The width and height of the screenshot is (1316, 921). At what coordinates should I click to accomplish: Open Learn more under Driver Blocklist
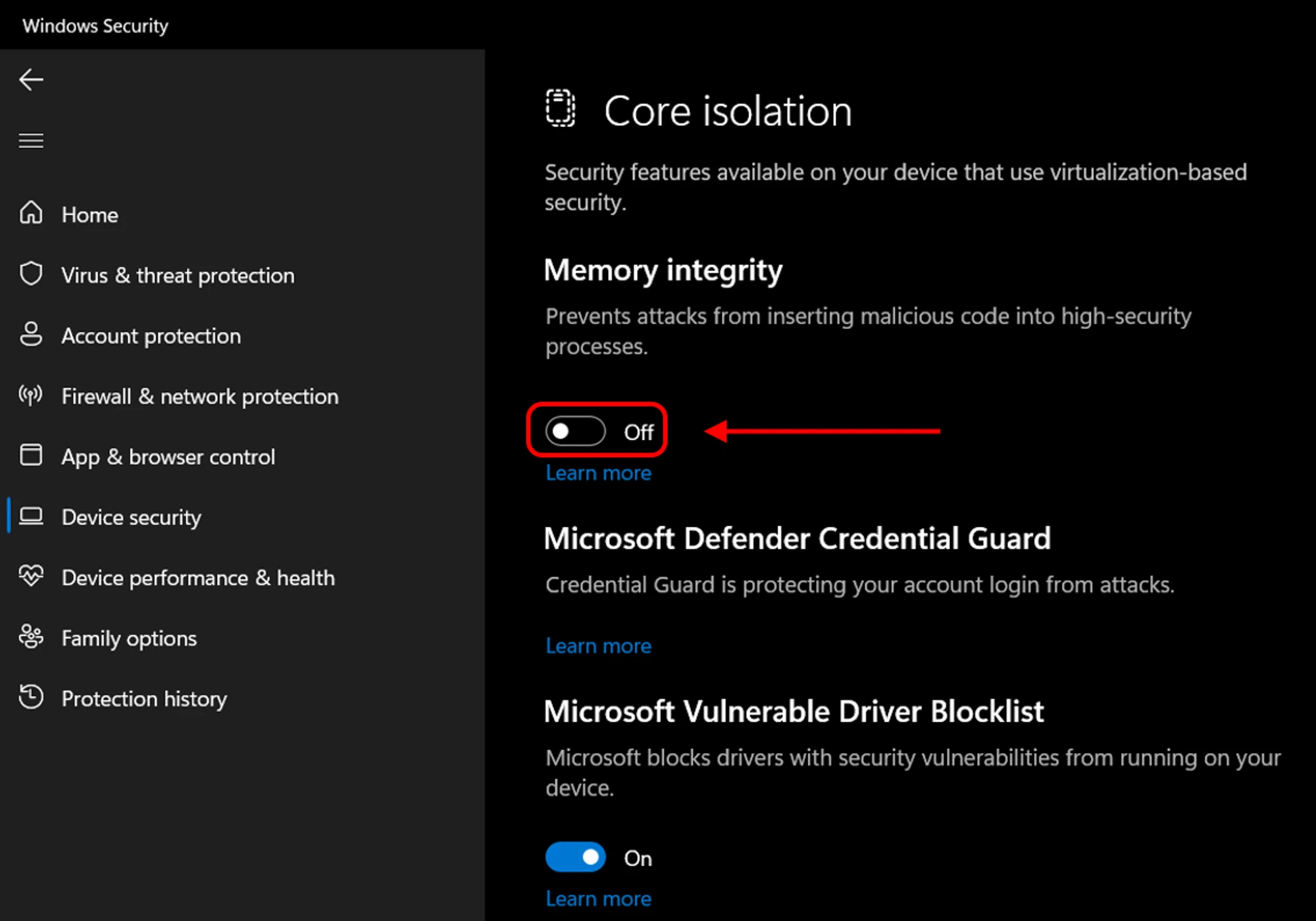(598, 899)
